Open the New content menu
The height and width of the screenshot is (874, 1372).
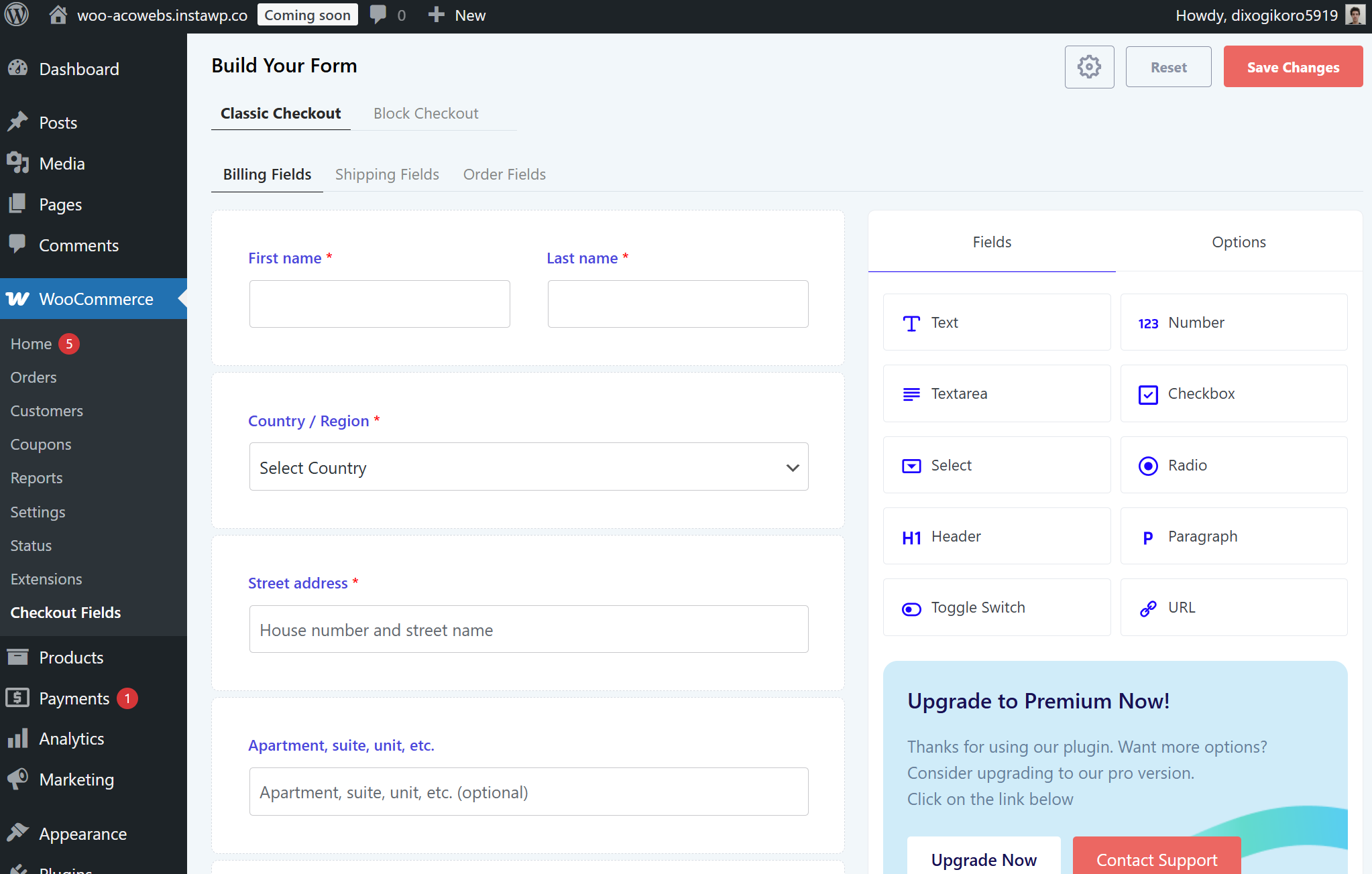457,15
